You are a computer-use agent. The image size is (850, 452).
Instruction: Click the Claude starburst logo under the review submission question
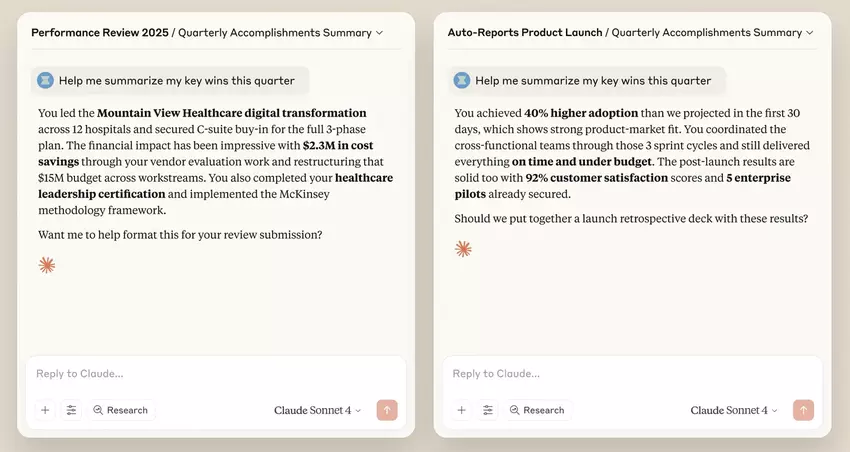tap(46, 265)
